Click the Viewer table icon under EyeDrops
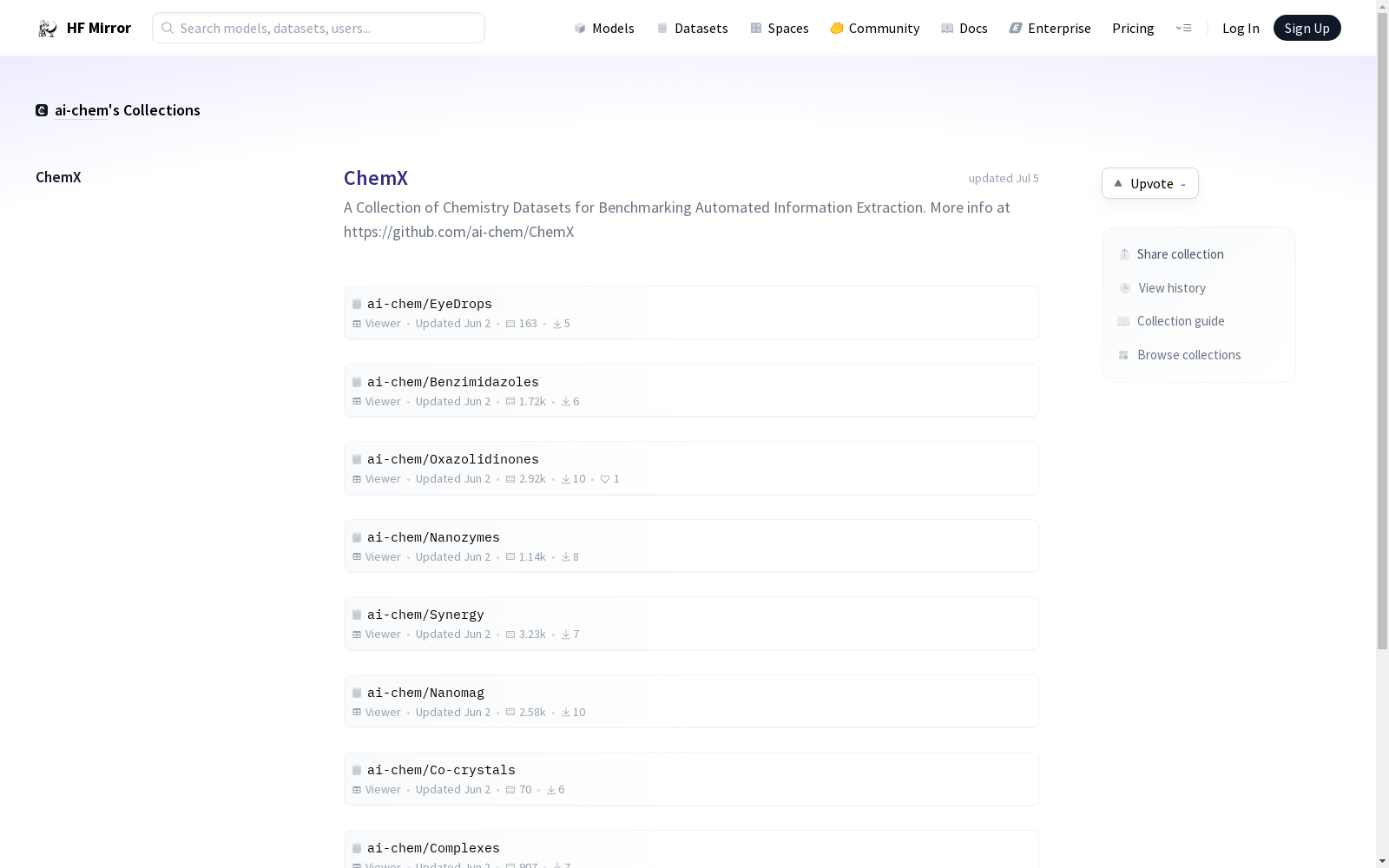 (x=357, y=324)
